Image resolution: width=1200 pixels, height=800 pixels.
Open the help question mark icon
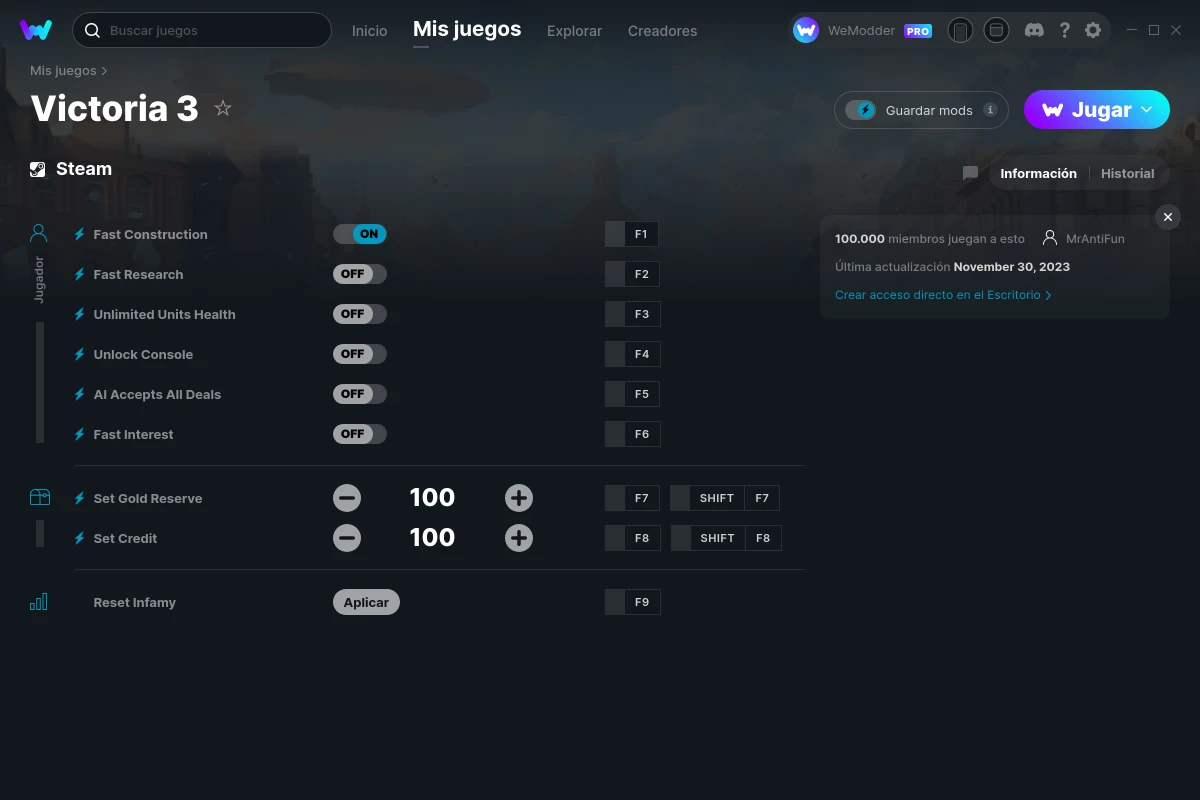[1064, 30]
